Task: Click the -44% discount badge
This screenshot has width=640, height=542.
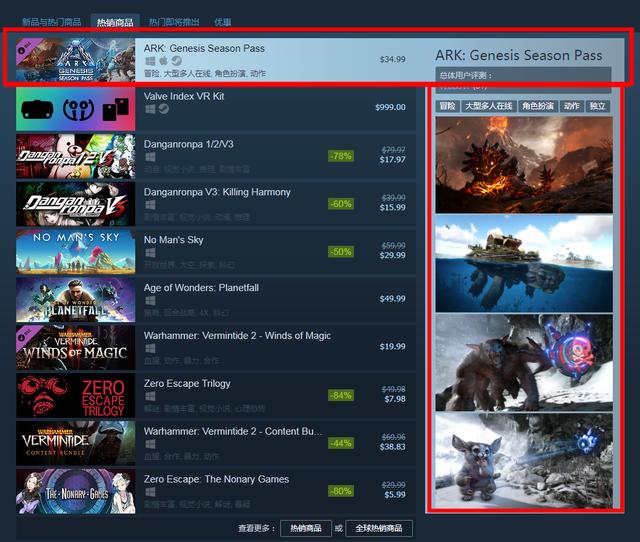Action: click(x=341, y=443)
